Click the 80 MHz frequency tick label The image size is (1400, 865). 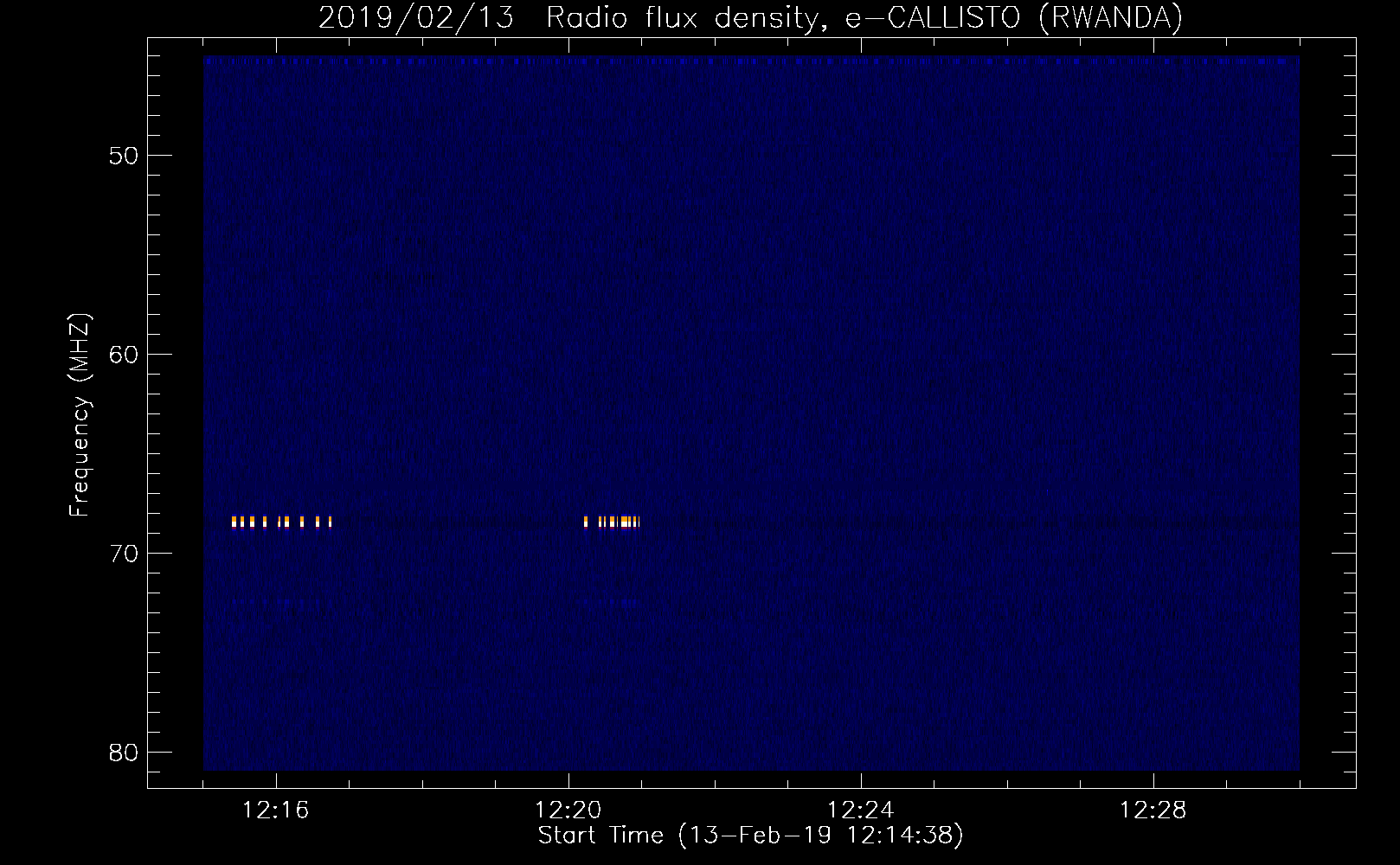pyautogui.click(x=124, y=753)
